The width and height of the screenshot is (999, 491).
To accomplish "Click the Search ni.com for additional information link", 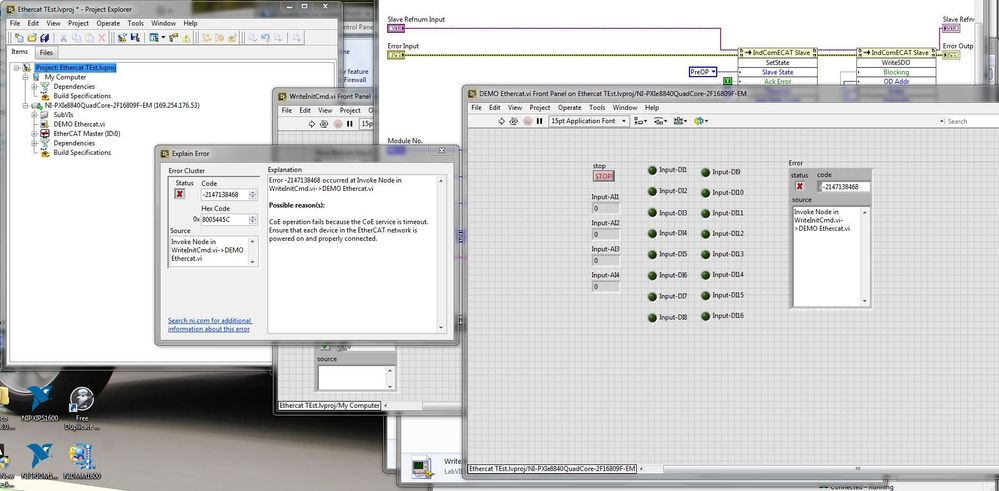I will tap(209, 324).
